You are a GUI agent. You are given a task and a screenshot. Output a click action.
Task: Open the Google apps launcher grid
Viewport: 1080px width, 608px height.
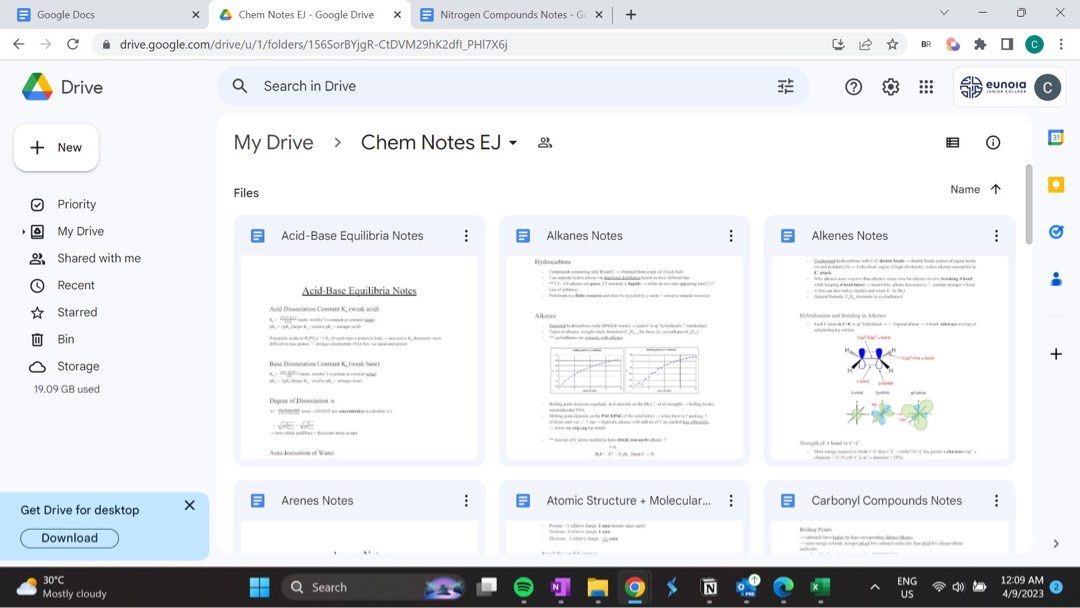point(927,86)
